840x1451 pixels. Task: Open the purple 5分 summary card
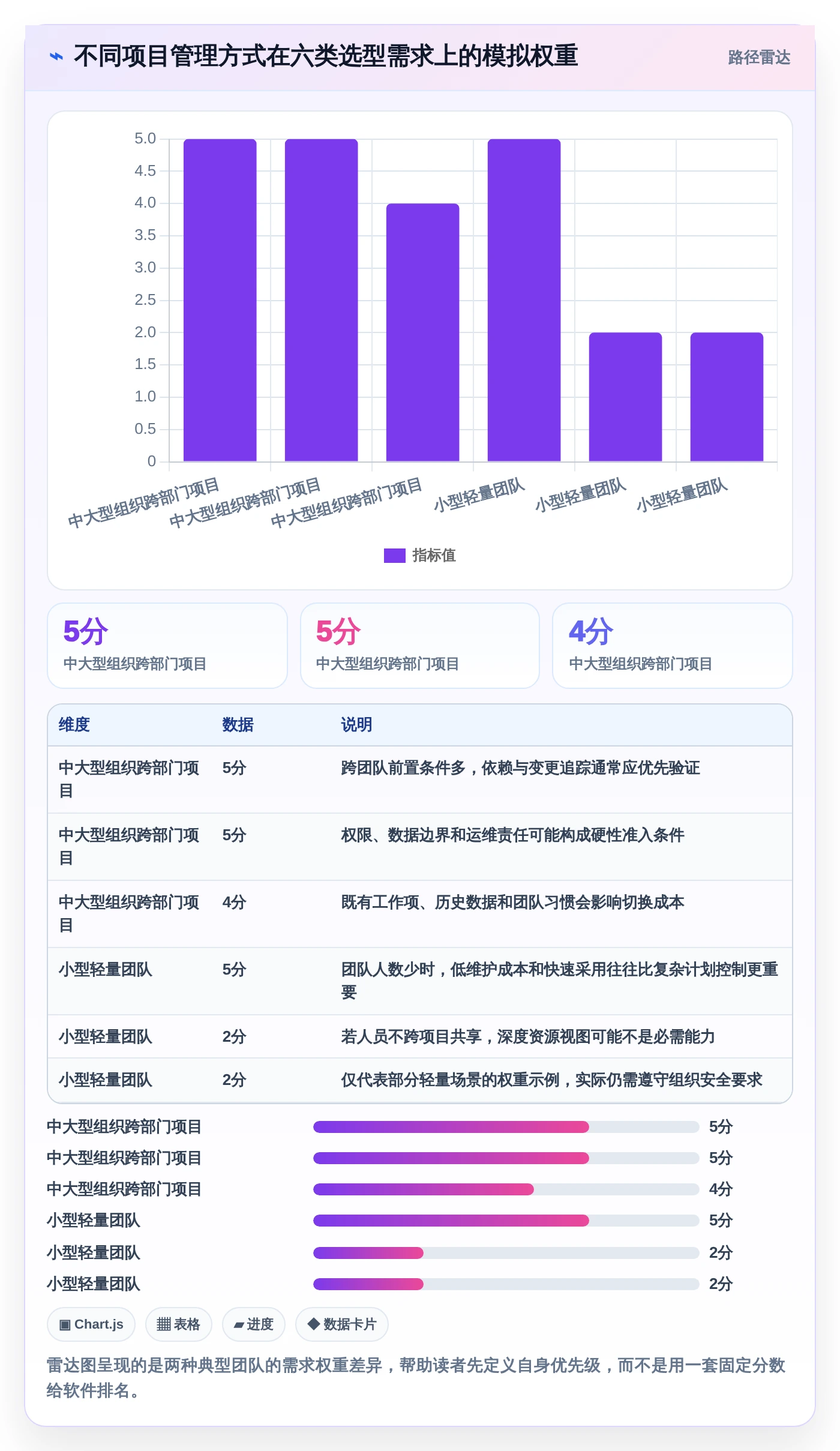167,645
